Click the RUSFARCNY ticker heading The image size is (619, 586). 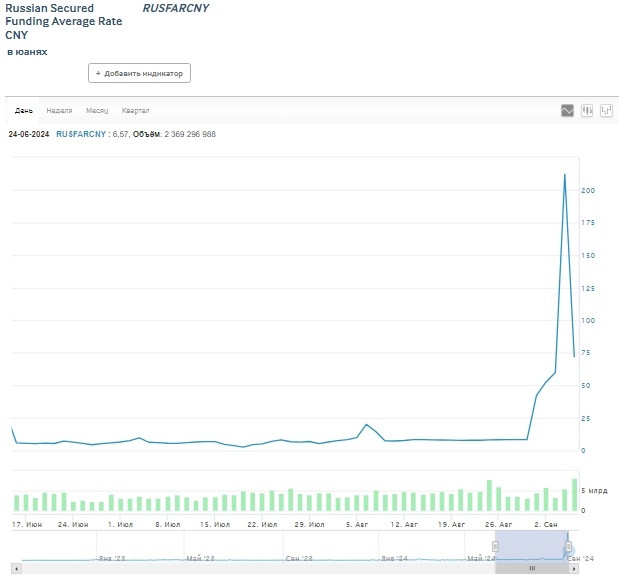coord(176,8)
